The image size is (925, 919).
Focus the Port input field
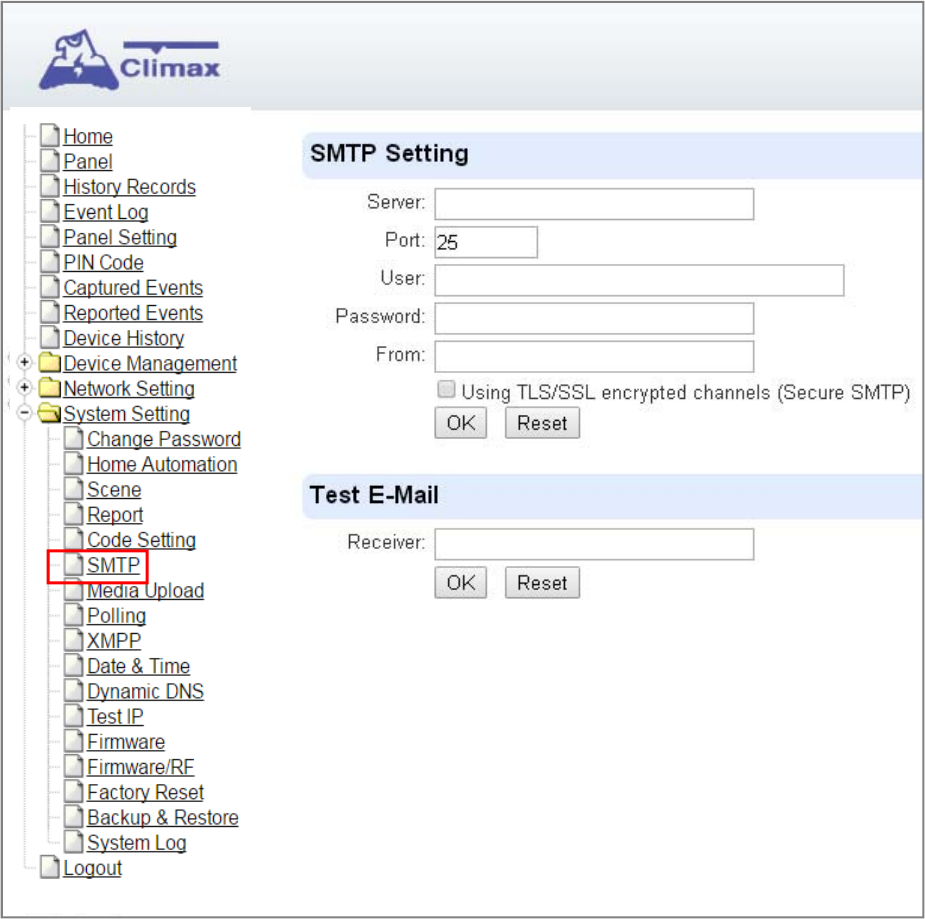pyautogui.click(x=486, y=242)
